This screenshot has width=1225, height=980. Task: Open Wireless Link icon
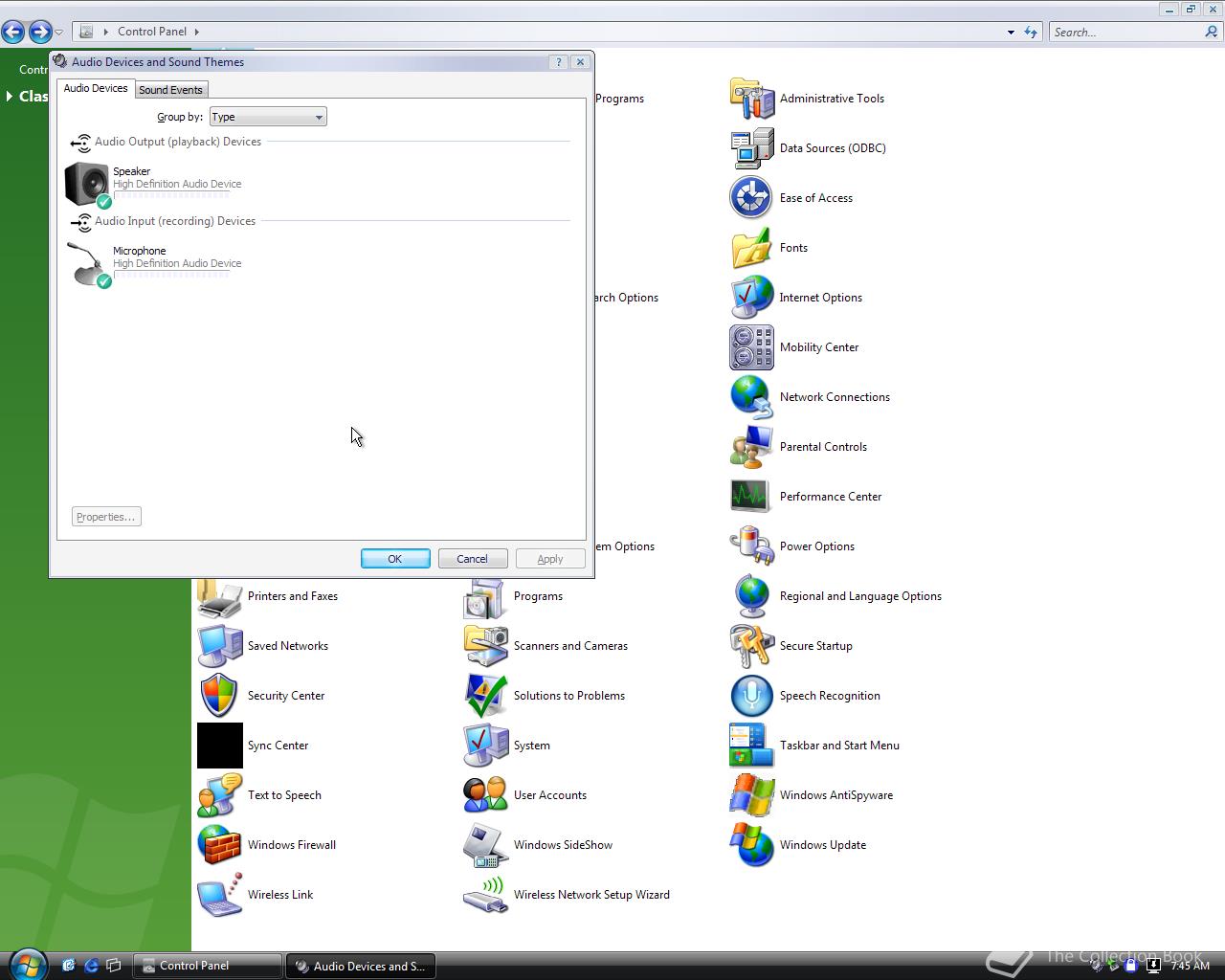(x=219, y=895)
